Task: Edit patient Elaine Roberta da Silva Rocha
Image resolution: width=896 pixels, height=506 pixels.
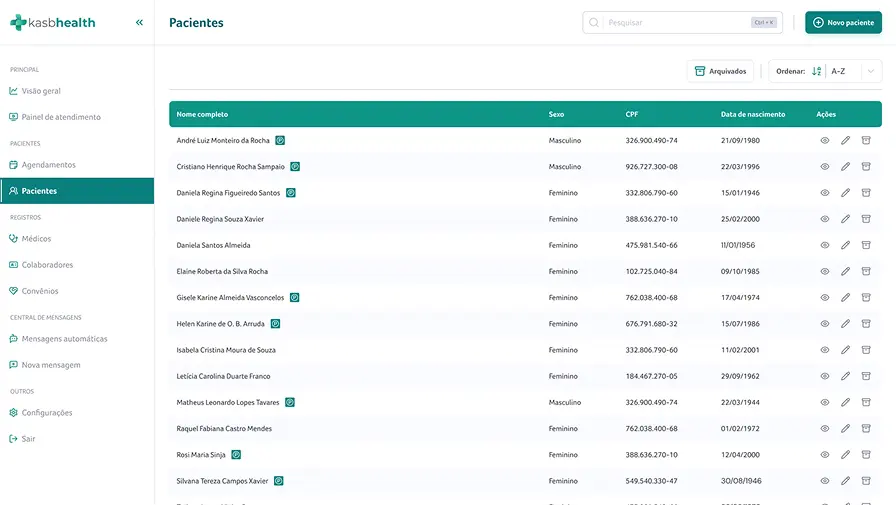Action: [845, 271]
